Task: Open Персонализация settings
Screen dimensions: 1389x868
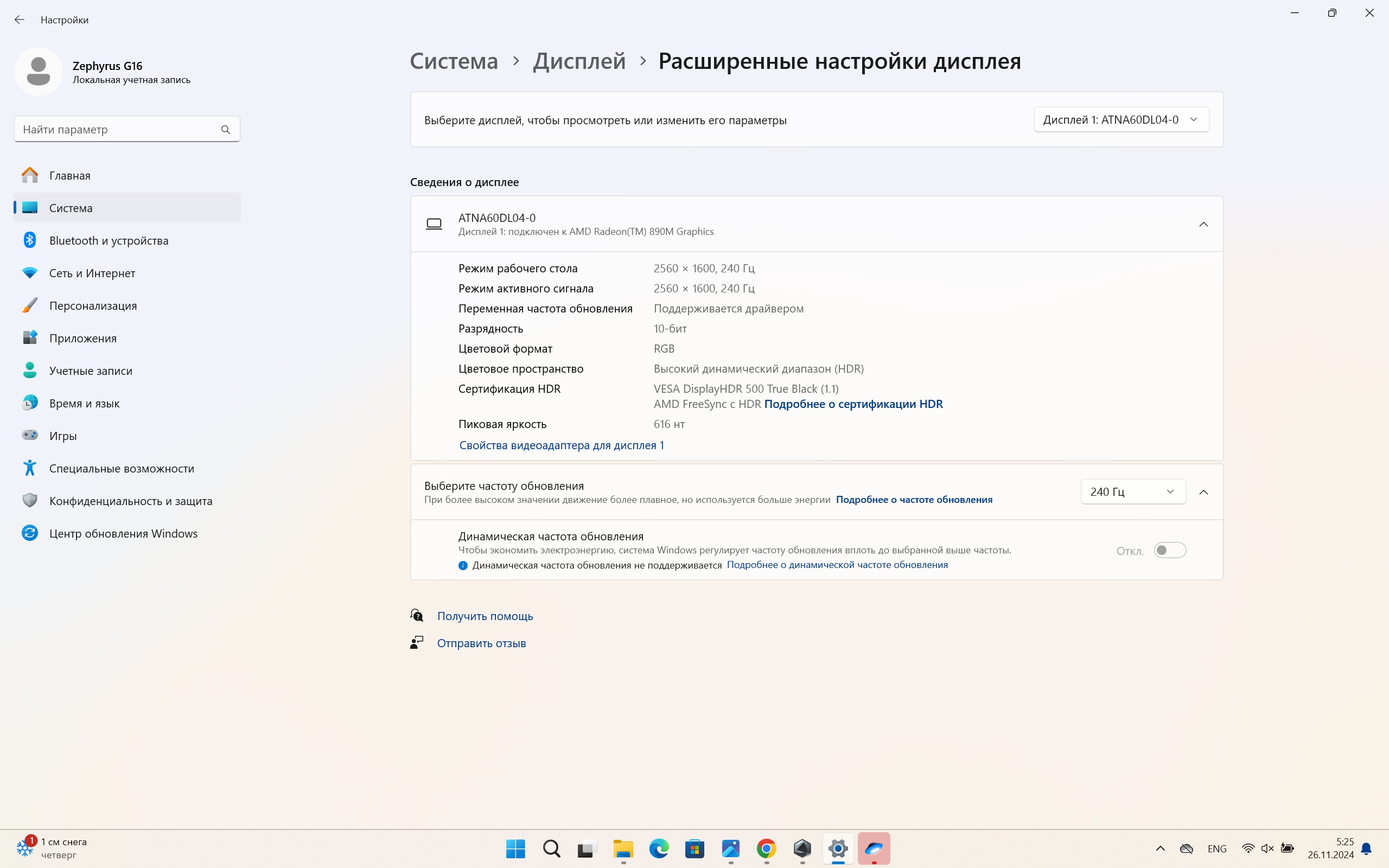Action: [127, 305]
